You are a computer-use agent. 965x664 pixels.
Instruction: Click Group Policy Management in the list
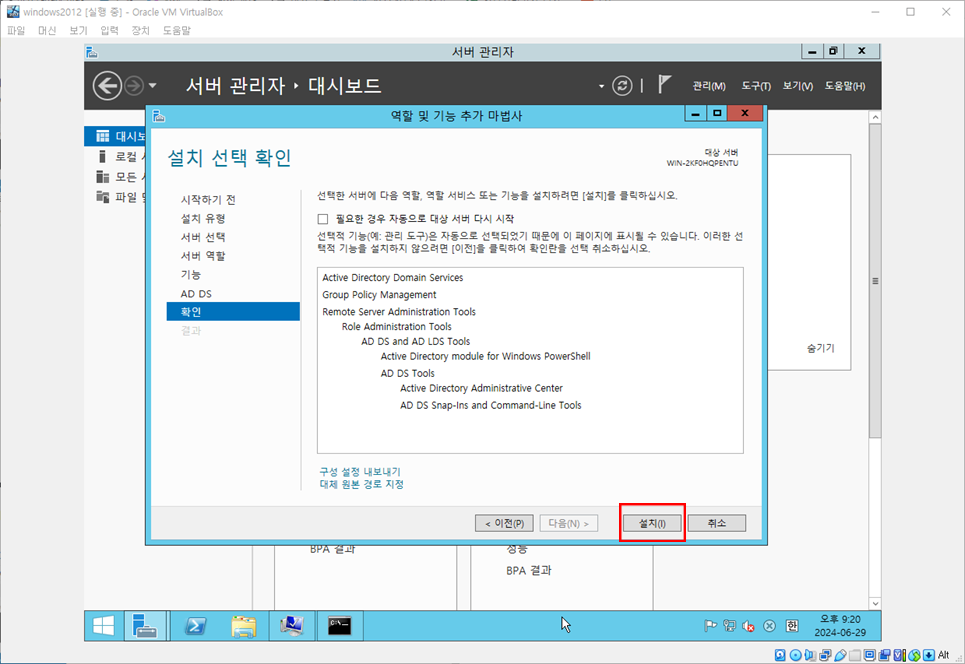[x=379, y=295]
